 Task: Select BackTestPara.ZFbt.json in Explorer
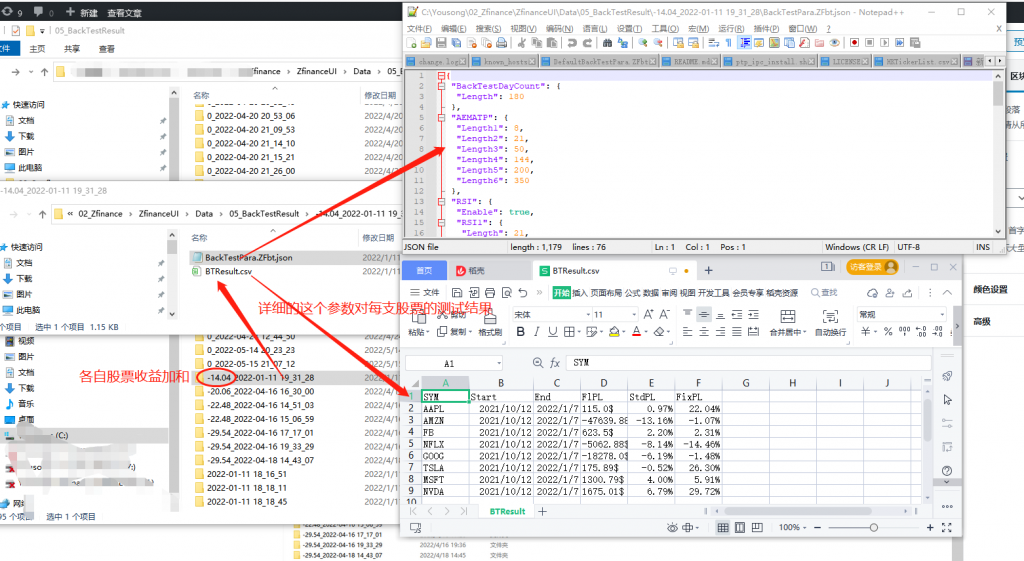point(249,257)
